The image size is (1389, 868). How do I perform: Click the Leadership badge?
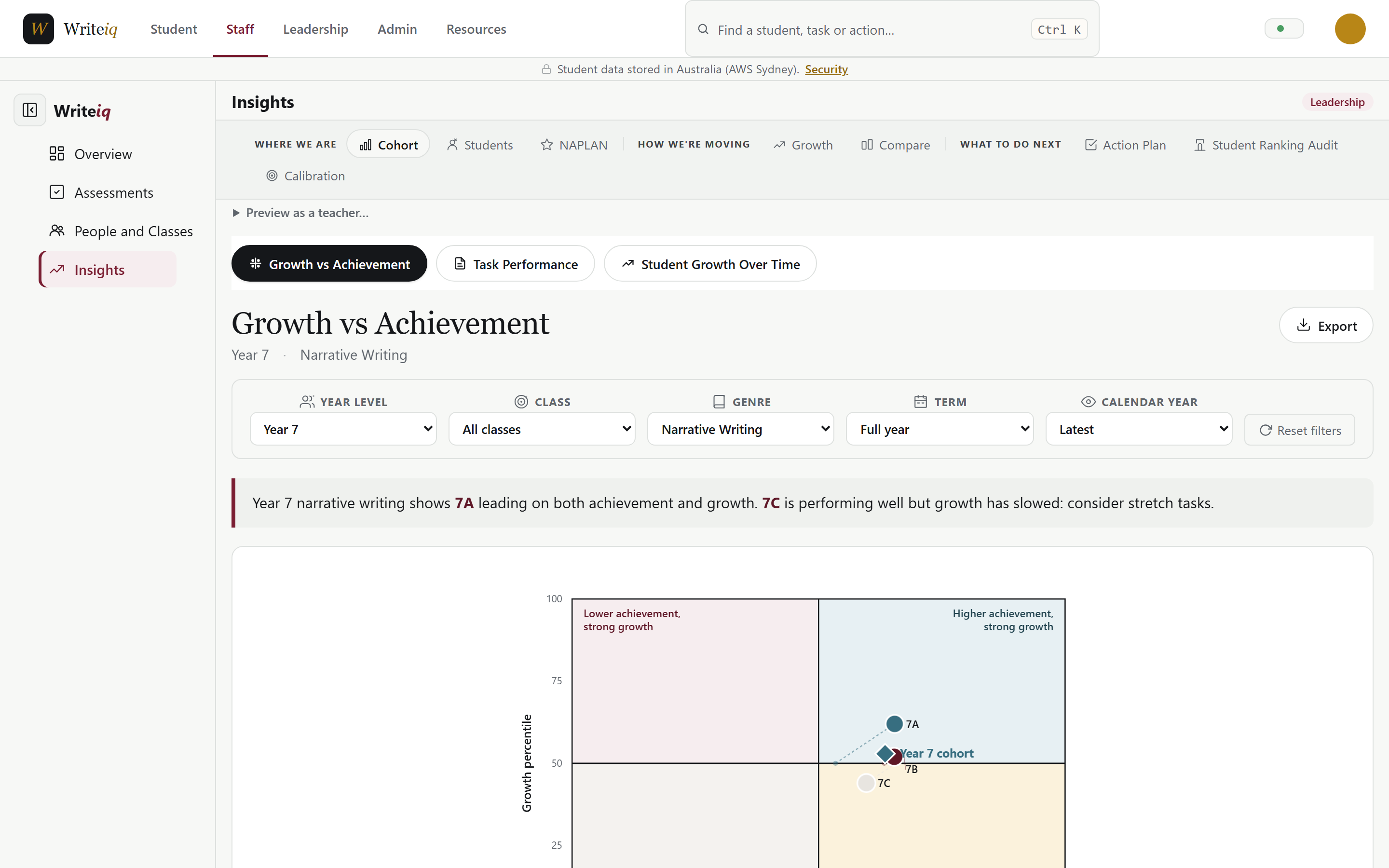tap(1337, 102)
